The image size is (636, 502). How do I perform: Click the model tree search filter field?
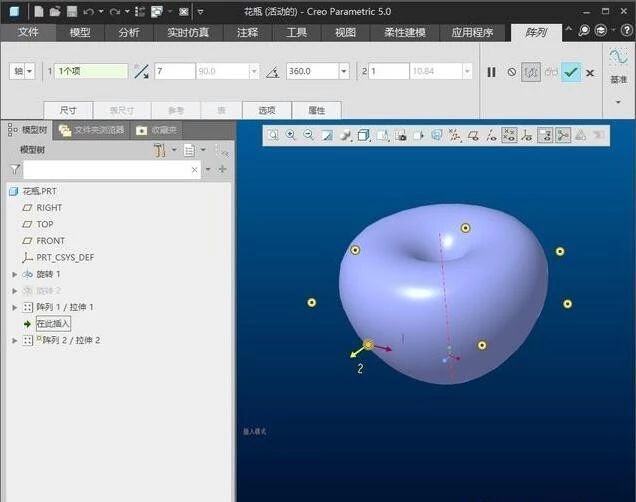coord(105,170)
